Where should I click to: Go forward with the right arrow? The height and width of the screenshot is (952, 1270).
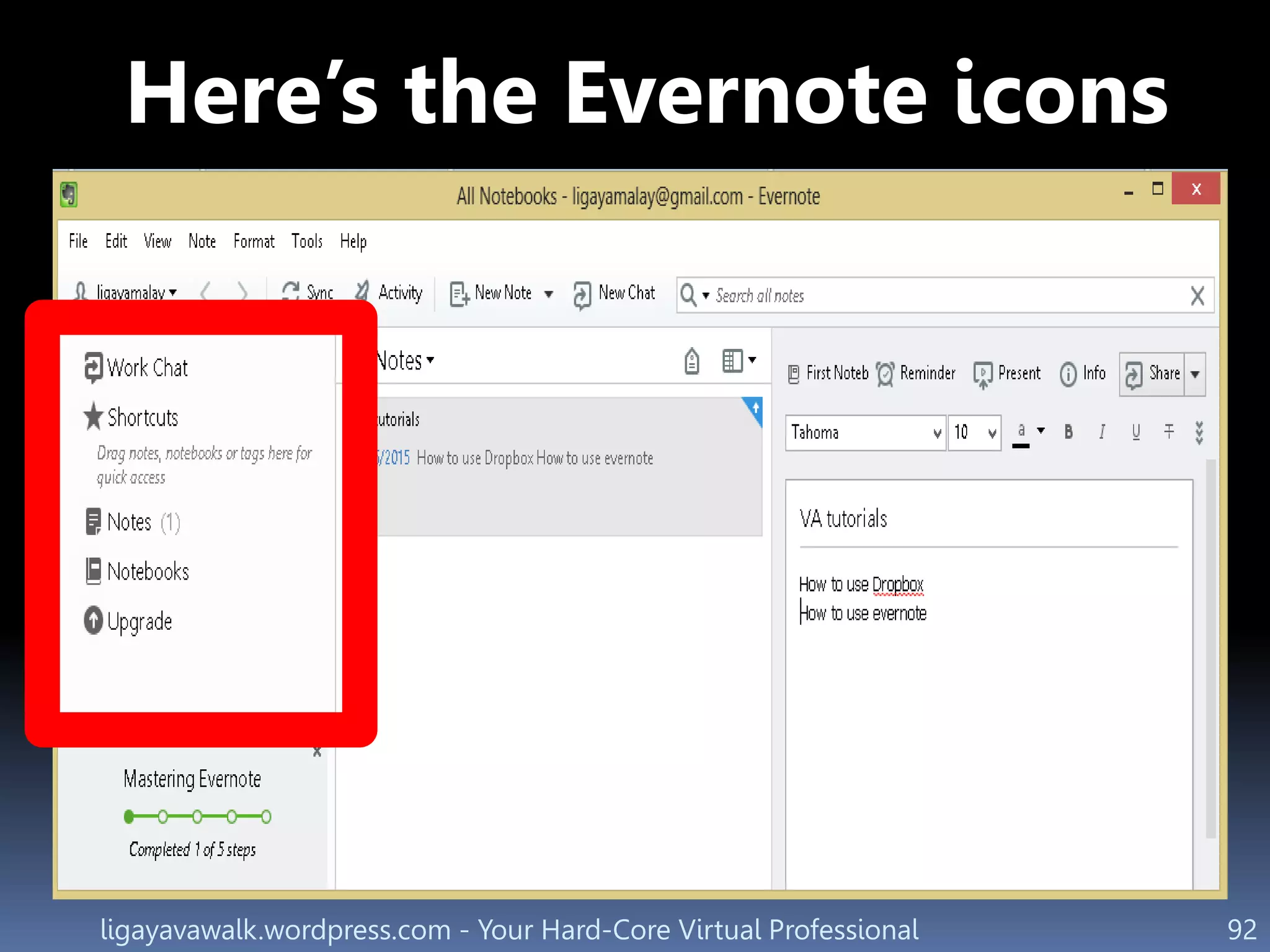242,291
